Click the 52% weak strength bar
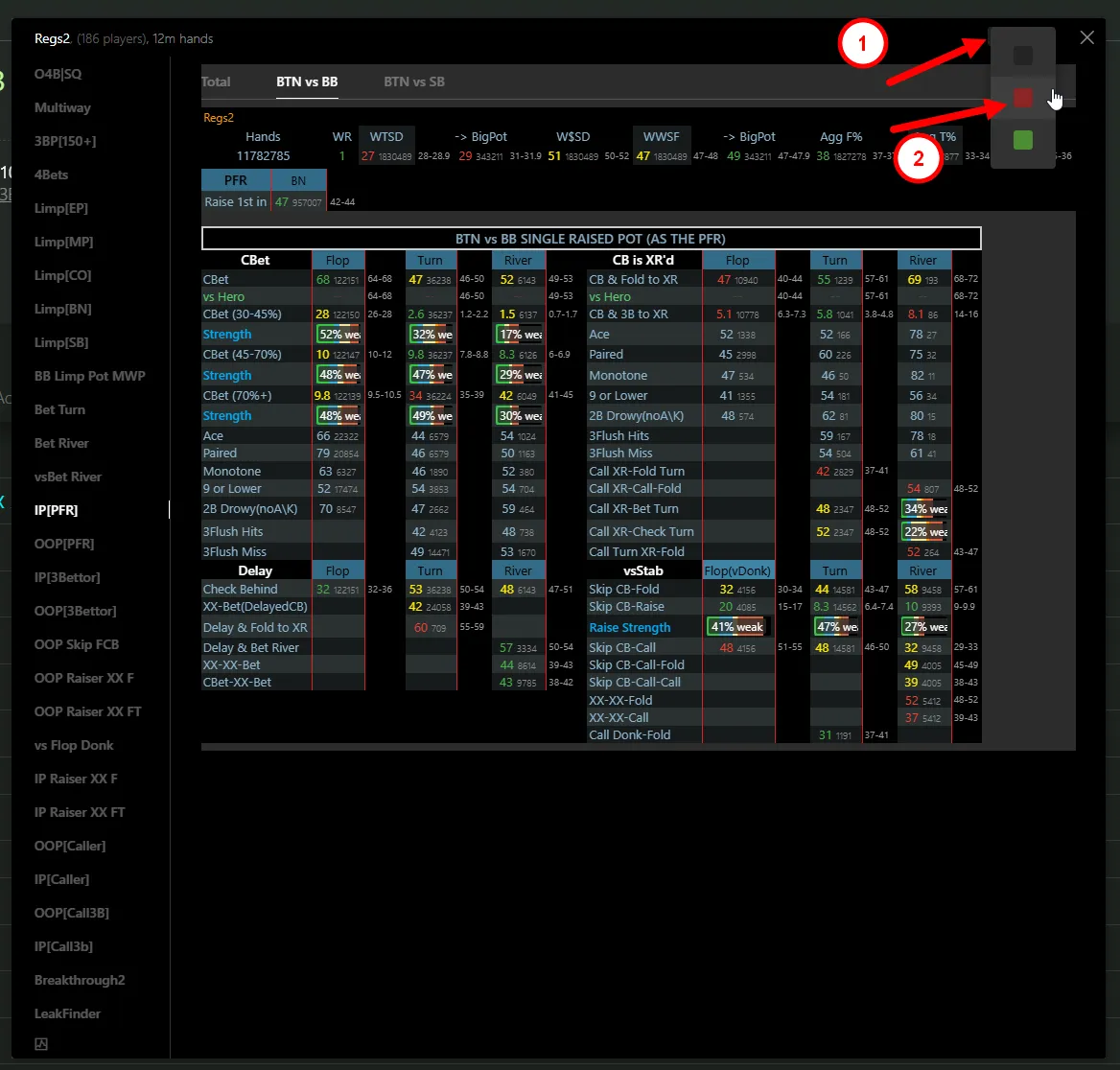 pos(338,335)
